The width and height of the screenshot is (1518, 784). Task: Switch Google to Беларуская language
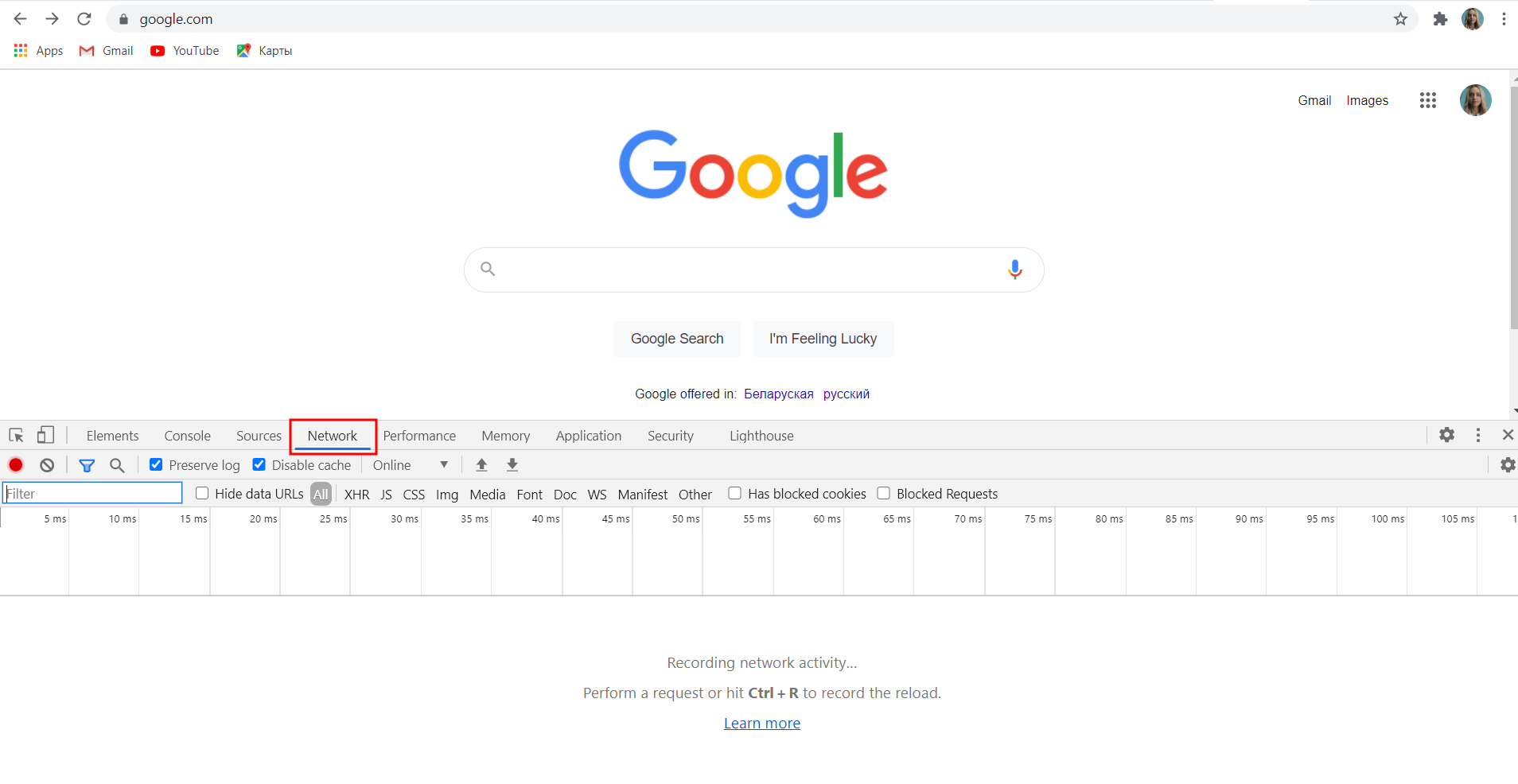click(779, 394)
